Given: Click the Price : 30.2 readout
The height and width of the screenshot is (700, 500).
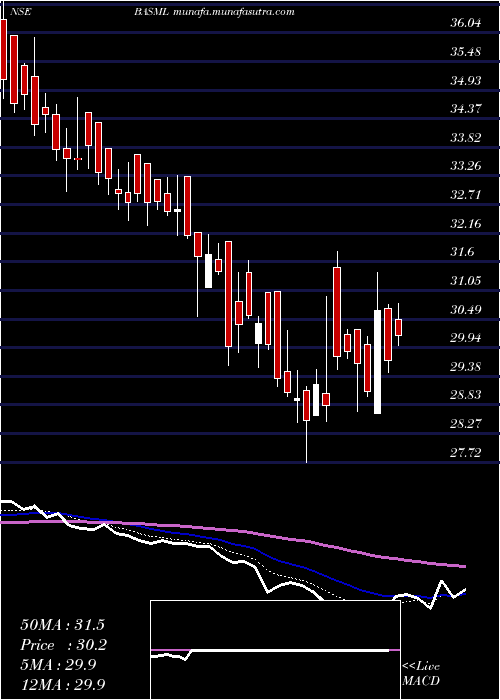Looking at the screenshot, I should pos(64,645).
